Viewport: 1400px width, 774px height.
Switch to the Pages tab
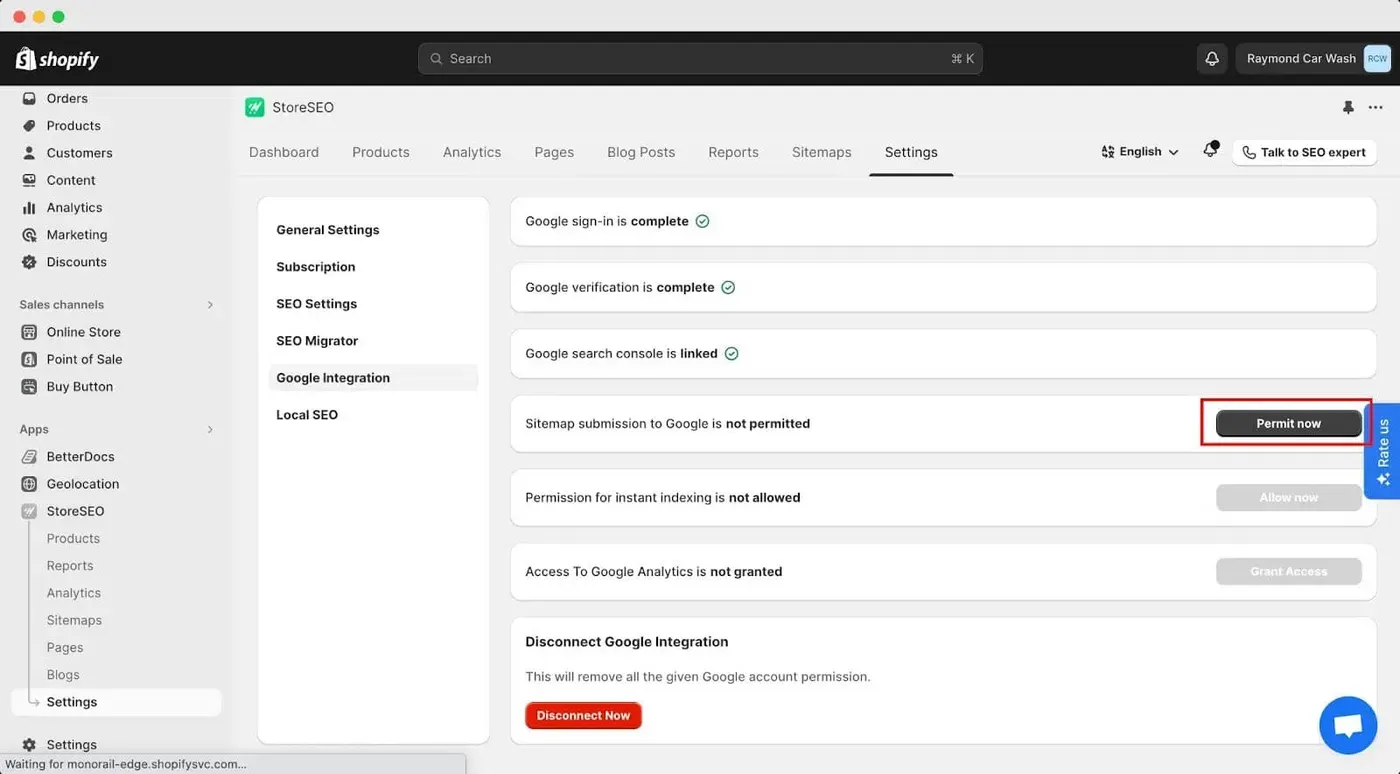coord(554,152)
